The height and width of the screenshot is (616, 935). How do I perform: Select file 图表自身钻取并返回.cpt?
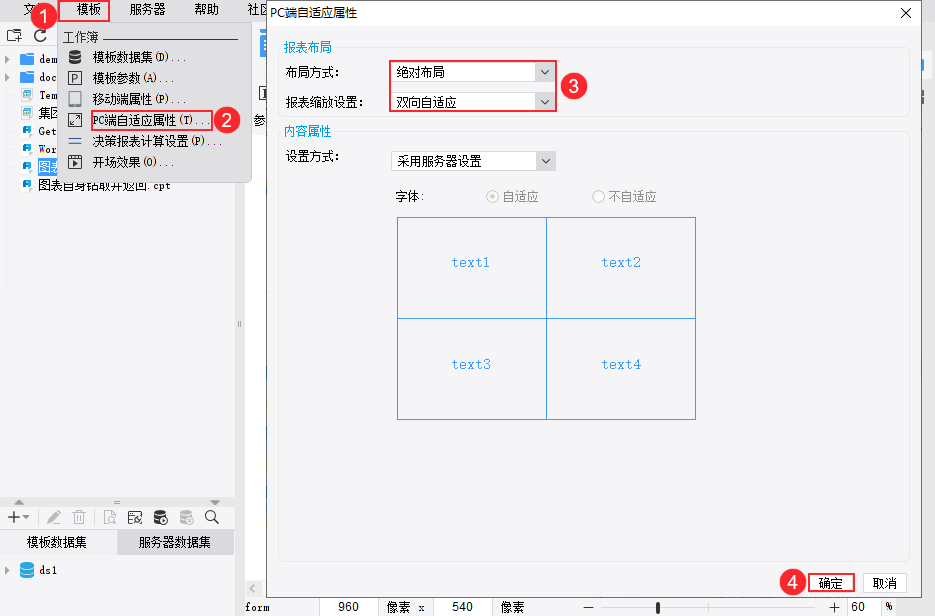(104, 185)
